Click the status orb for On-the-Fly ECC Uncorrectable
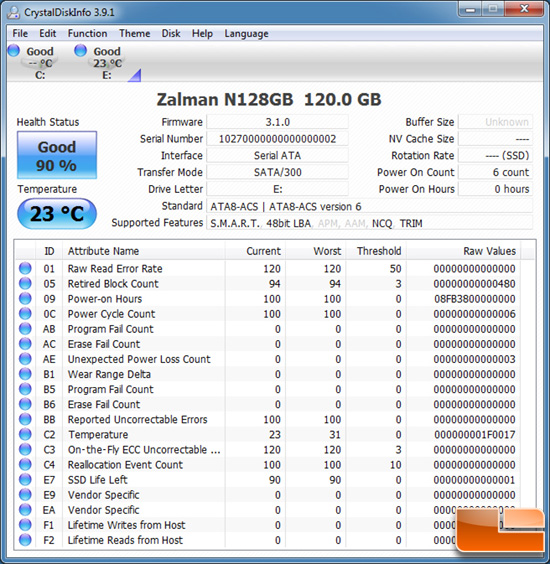Image resolution: width=550 pixels, height=564 pixels. [x=25, y=450]
